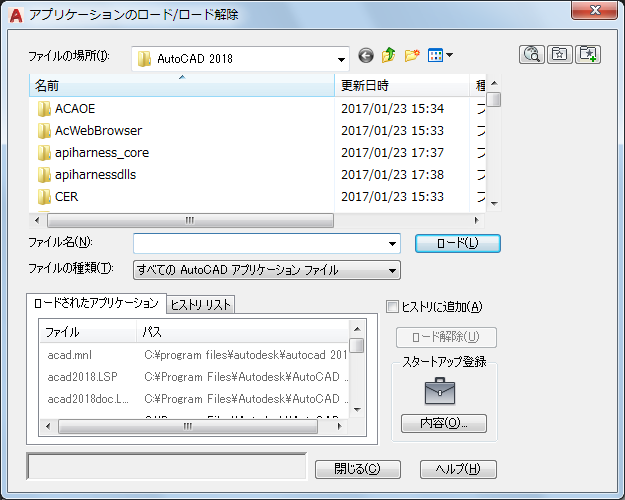Select acad2018.LSP in loaded applications
Screen dimensions: 625x500
click(83, 377)
